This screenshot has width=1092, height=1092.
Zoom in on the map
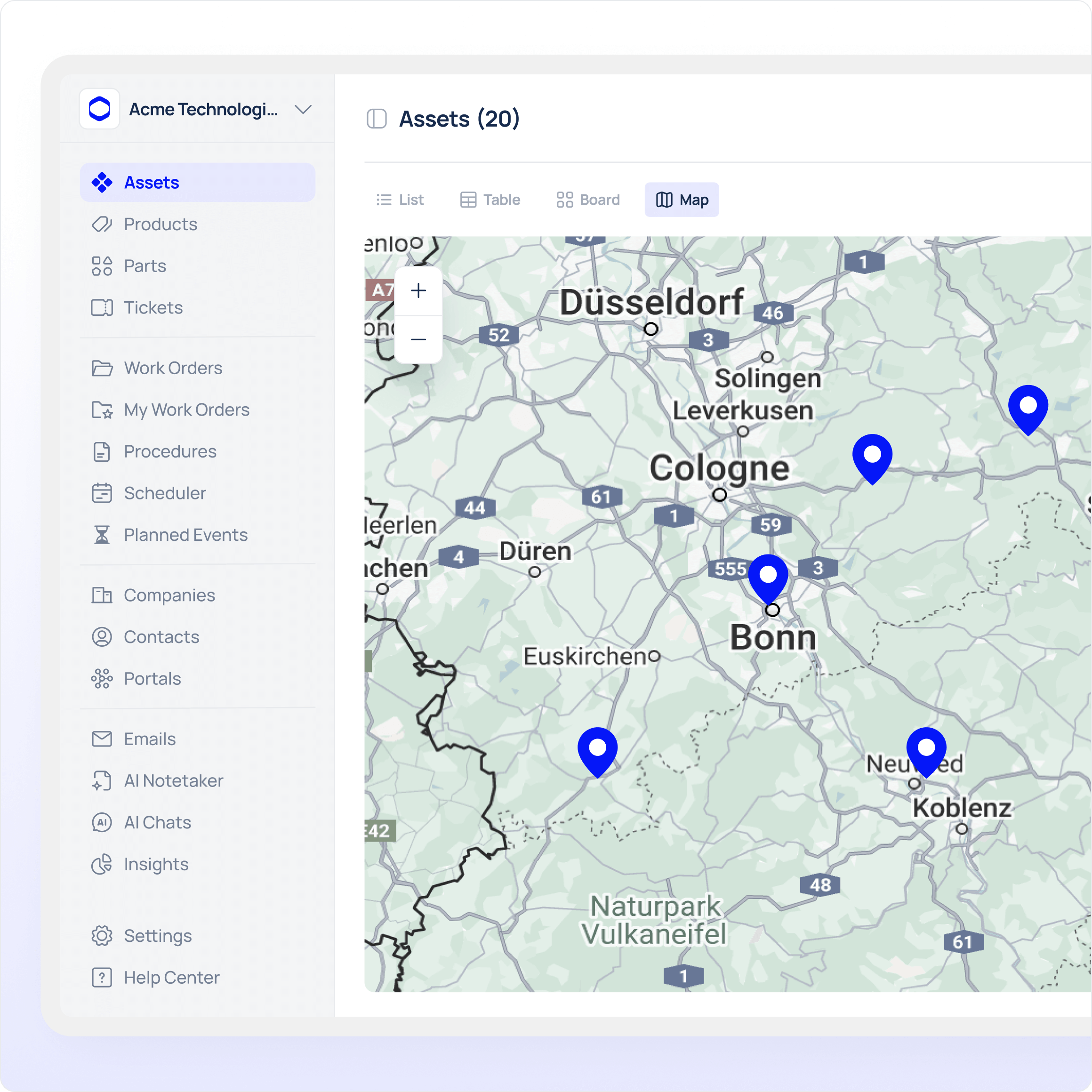418,290
